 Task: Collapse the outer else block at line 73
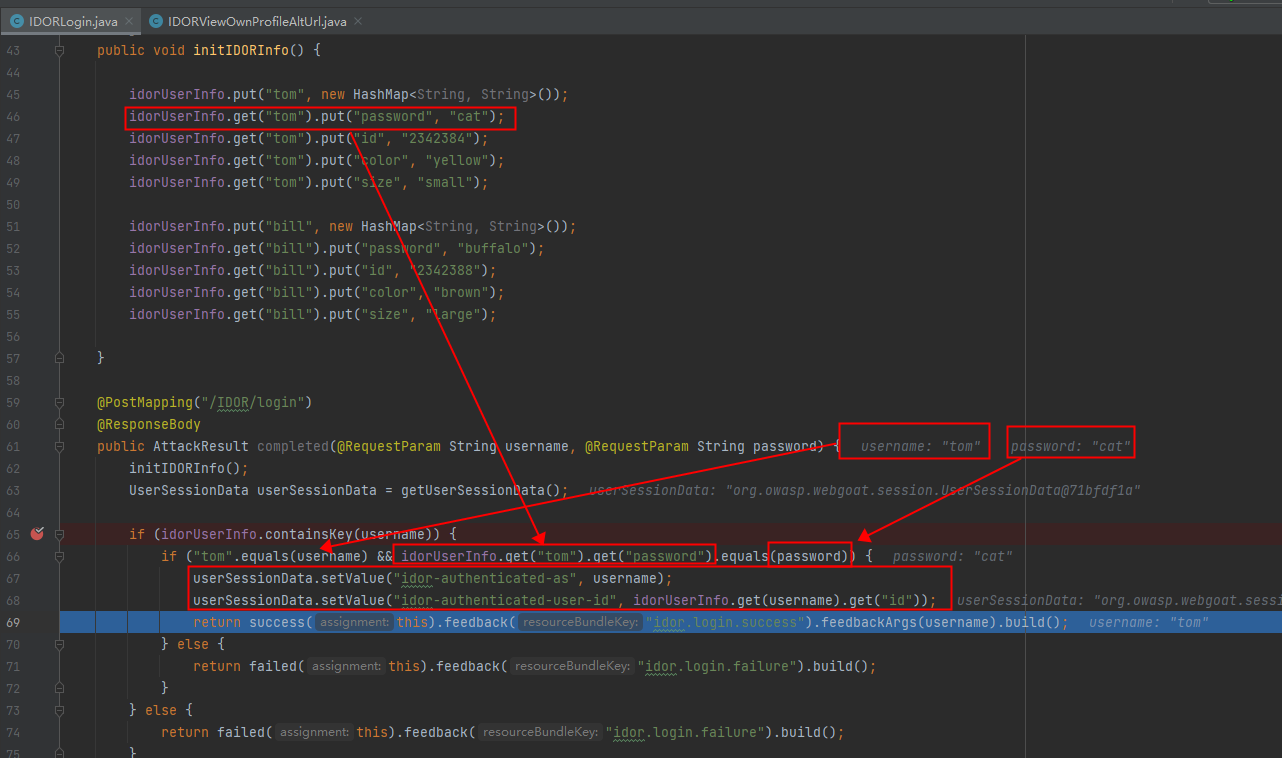60,710
